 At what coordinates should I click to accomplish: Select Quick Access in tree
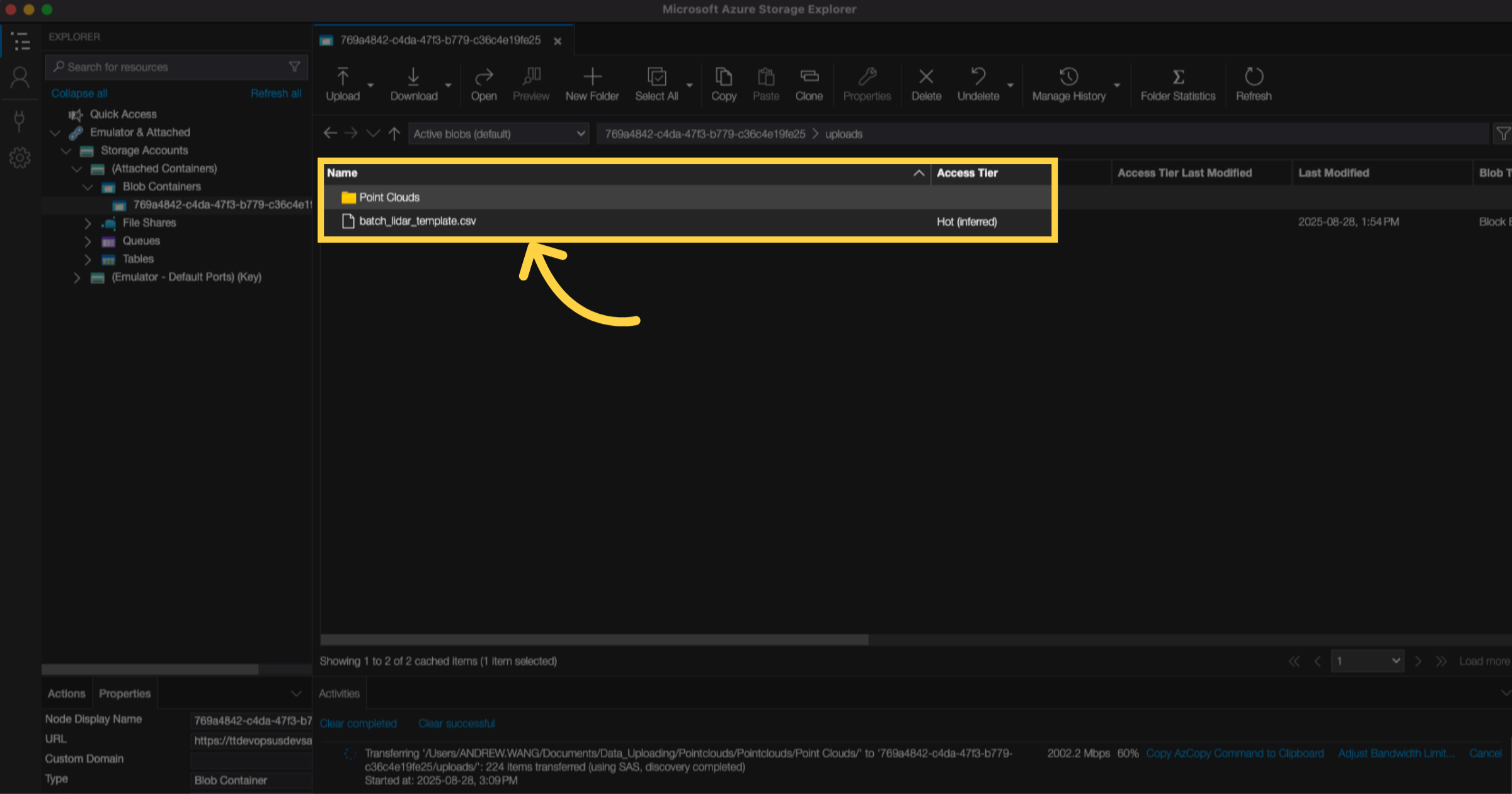(123, 114)
